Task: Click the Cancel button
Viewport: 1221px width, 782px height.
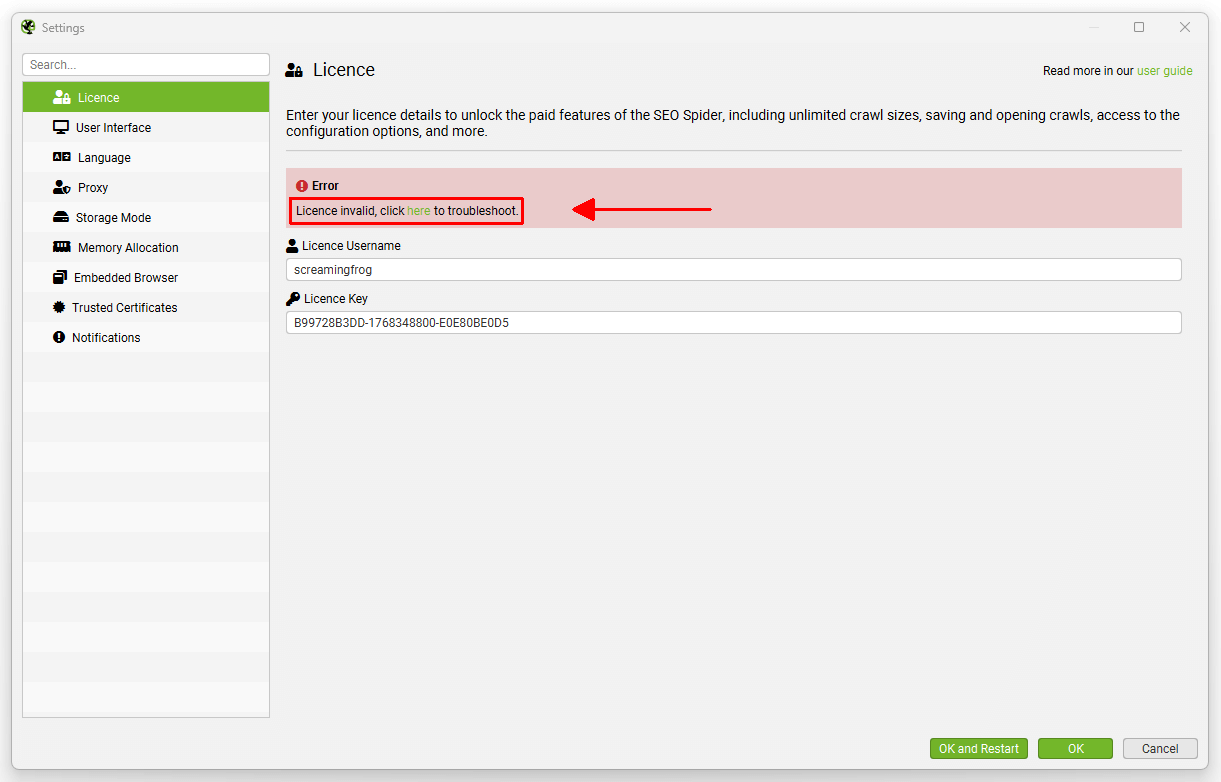Action: click(1160, 748)
